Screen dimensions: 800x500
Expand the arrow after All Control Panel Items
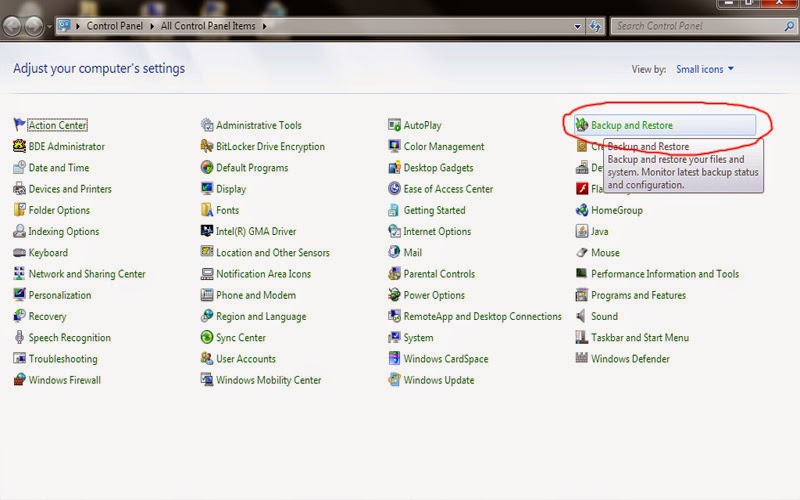(x=264, y=26)
